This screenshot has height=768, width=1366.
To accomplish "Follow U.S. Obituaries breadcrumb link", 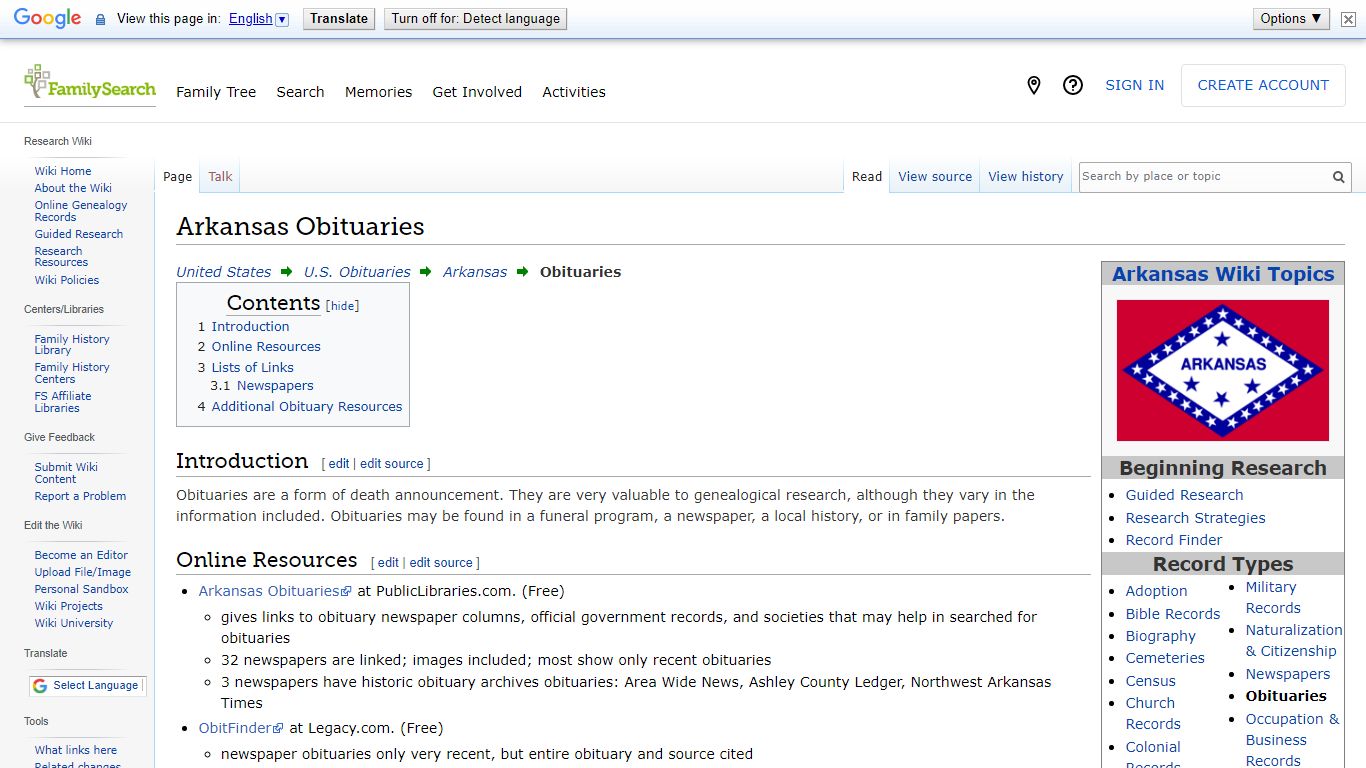I will click(x=357, y=272).
